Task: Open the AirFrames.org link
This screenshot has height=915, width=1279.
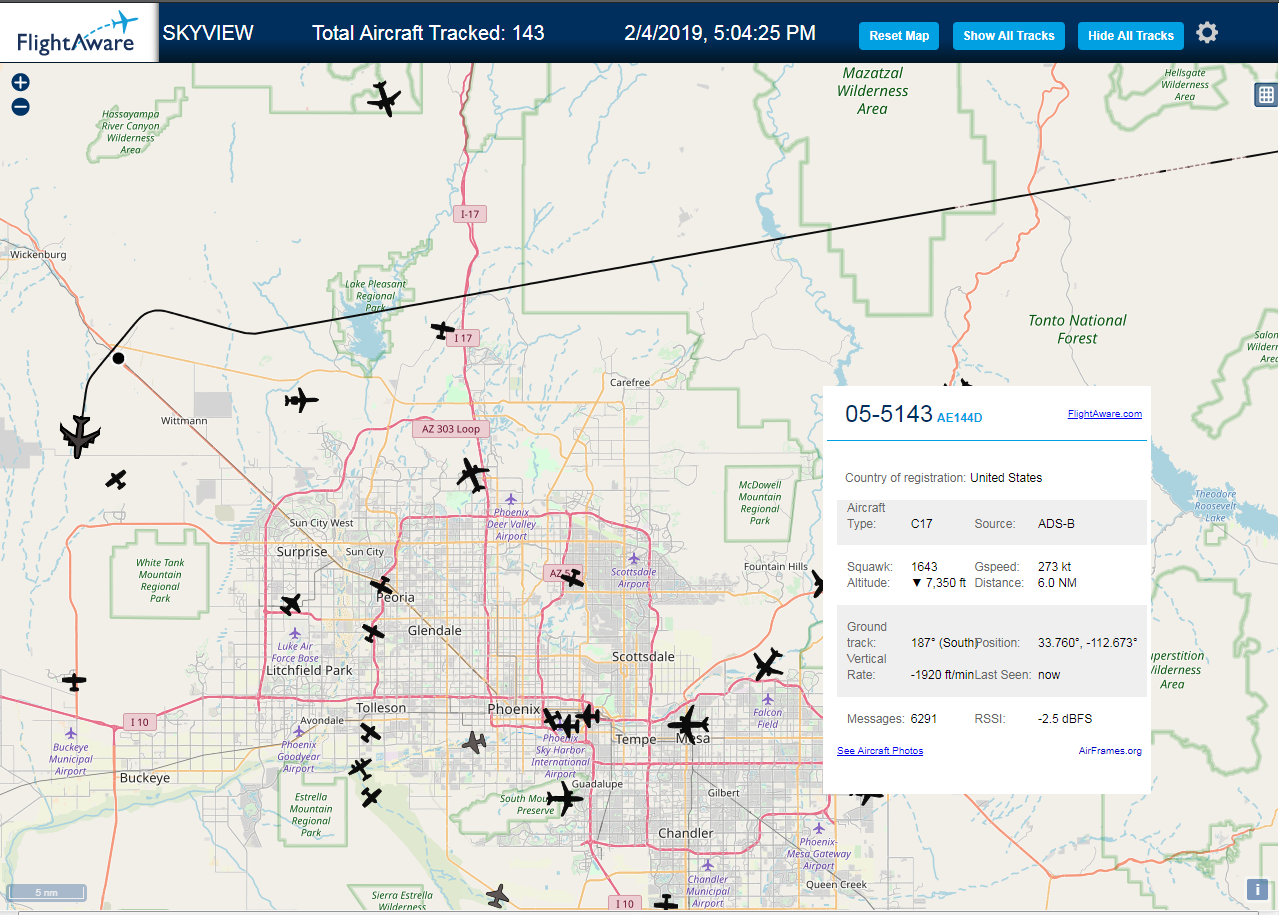Action: (x=1110, y=750)
